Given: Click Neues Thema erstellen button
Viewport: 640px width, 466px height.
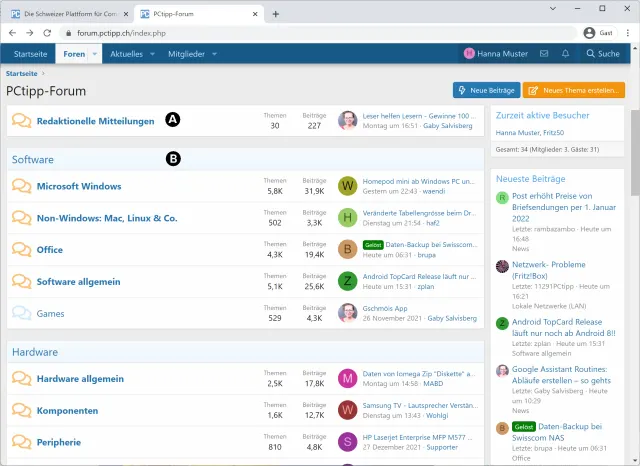Looking at the screenshot, I should [x=574, y=90].
